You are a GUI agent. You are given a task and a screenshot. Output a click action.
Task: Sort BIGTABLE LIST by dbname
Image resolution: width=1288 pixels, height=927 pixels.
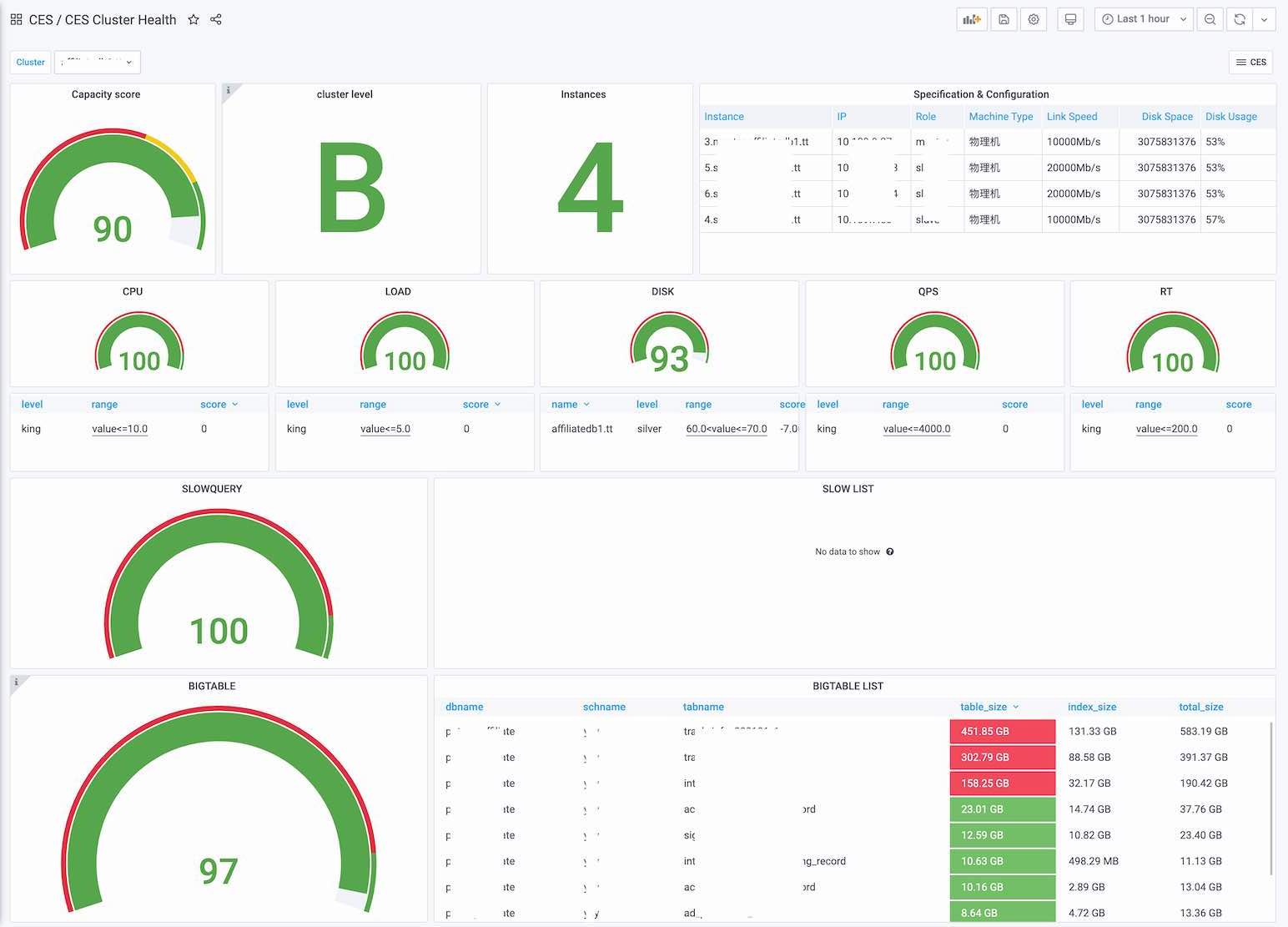[465, 707]
